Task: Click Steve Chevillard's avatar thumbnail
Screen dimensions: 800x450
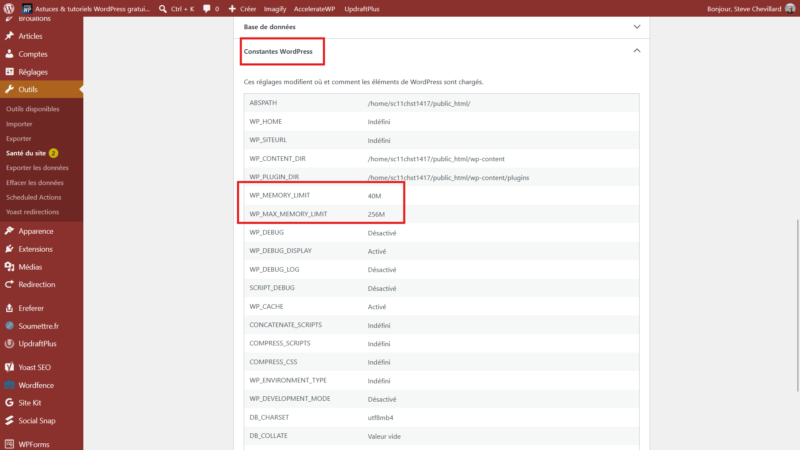Action: pyautogui.click(x=790, y=9)
